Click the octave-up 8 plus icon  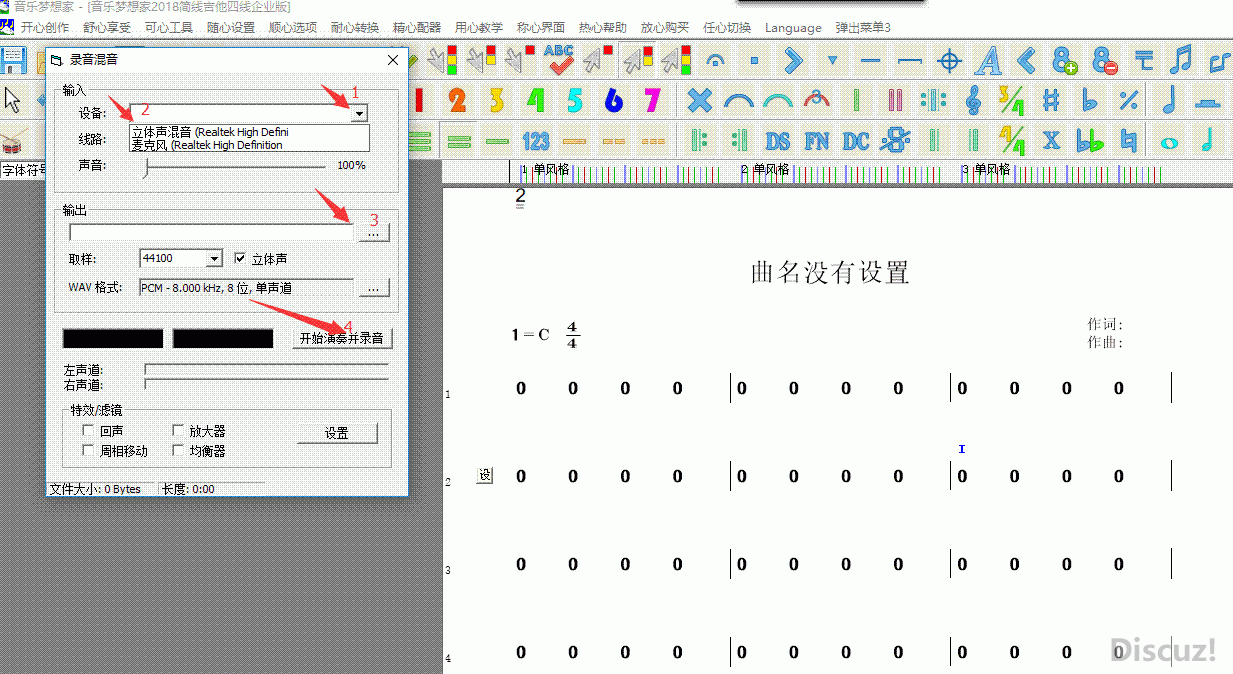(x=1065, y=61)
